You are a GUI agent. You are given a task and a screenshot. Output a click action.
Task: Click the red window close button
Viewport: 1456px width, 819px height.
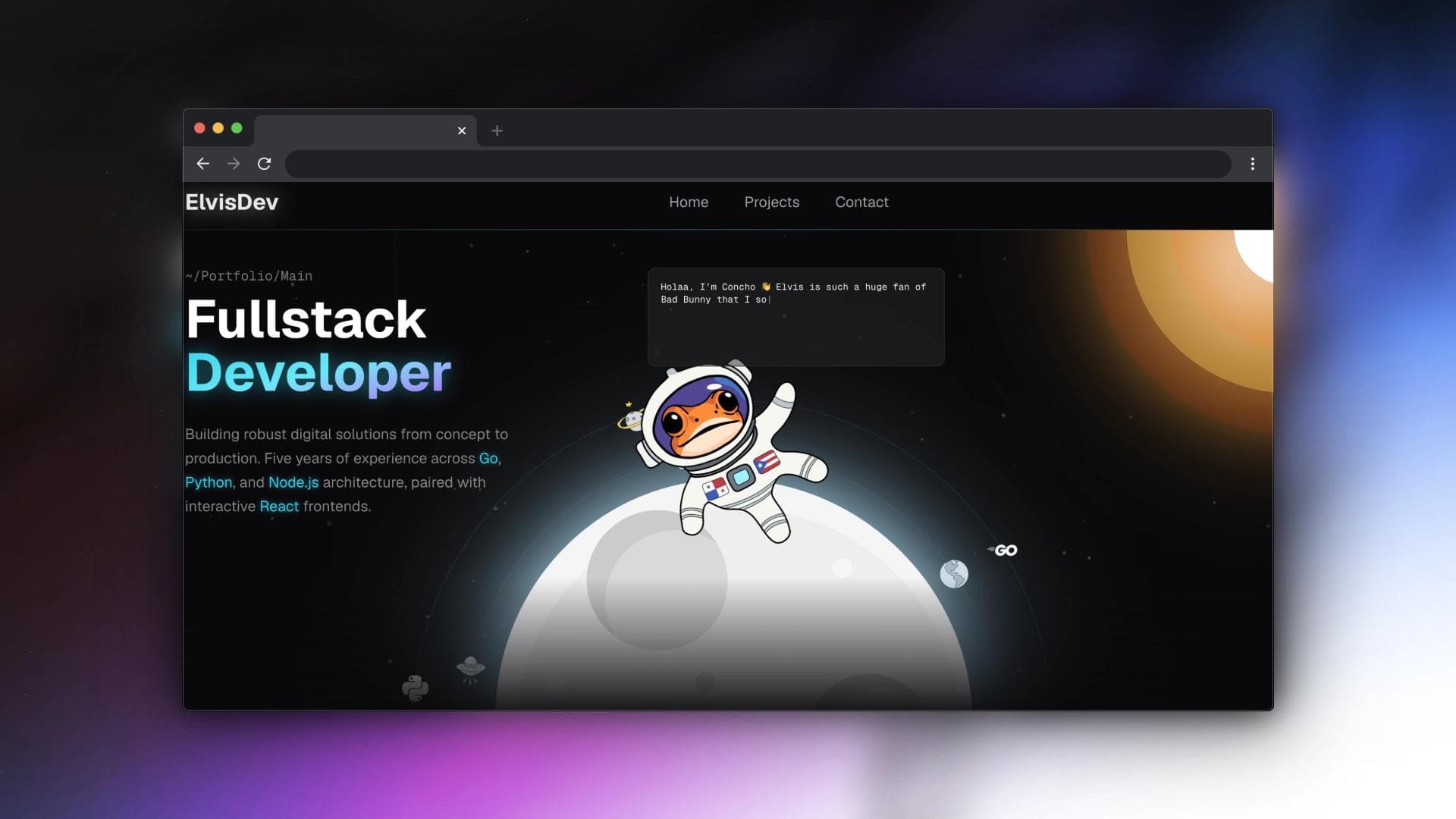click(199, 128)
